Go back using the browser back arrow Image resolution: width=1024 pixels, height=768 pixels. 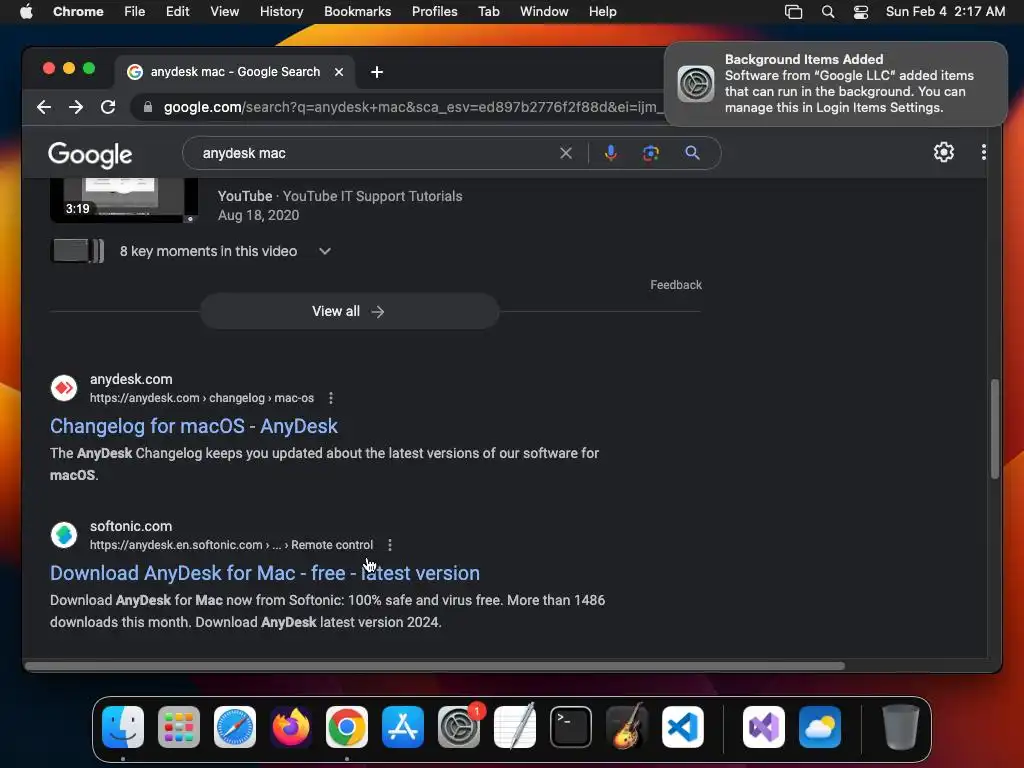pos(44,107)
